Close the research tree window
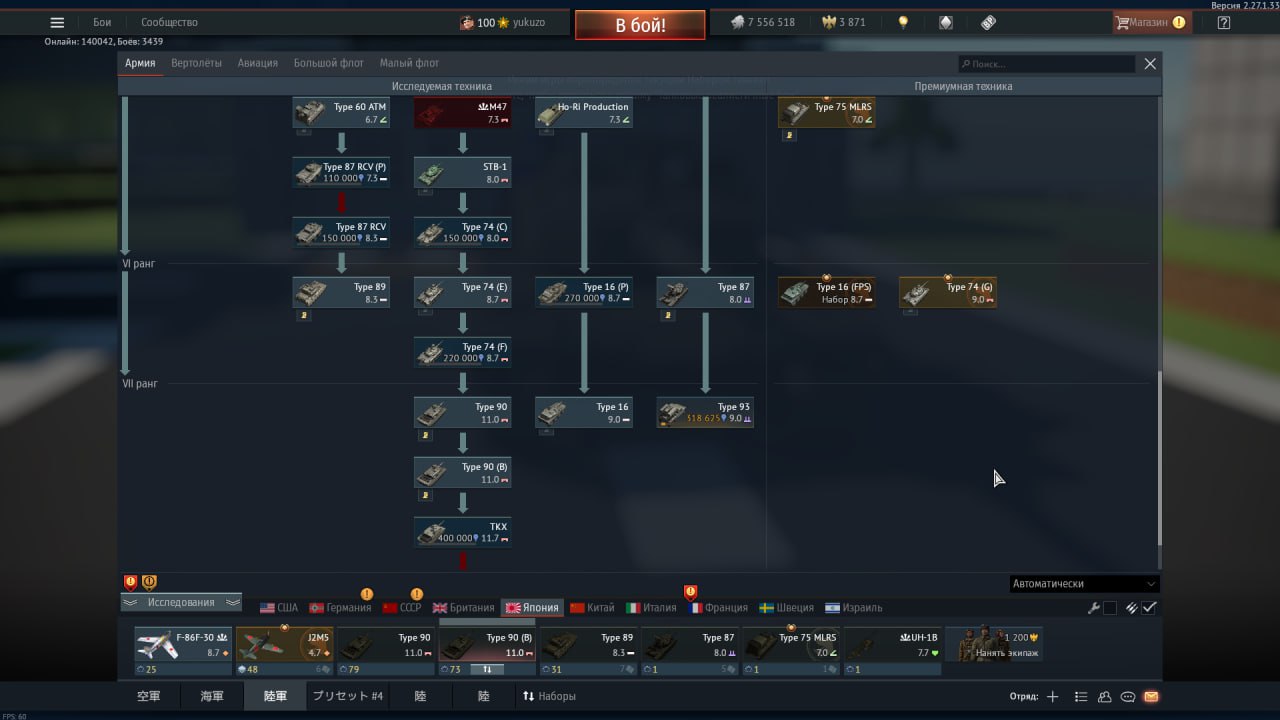1280x720 pixels. pyautogui.click(x=1150, y=63)
